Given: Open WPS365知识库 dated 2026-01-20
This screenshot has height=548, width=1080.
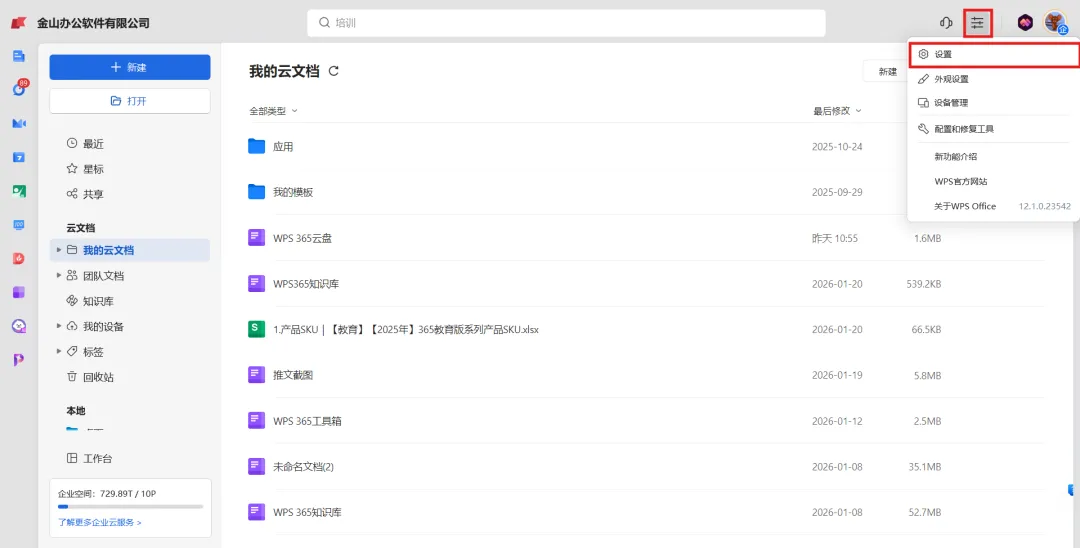Looking at the screenshot, I should (306, 284).
